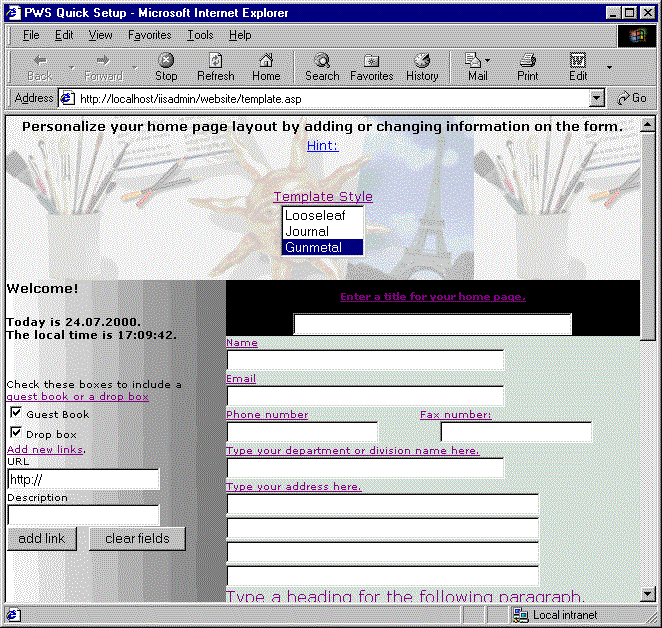This screenshot has width=662, height=628.
Task: Click the Fax number link
Action: click(x=456, y=414)
